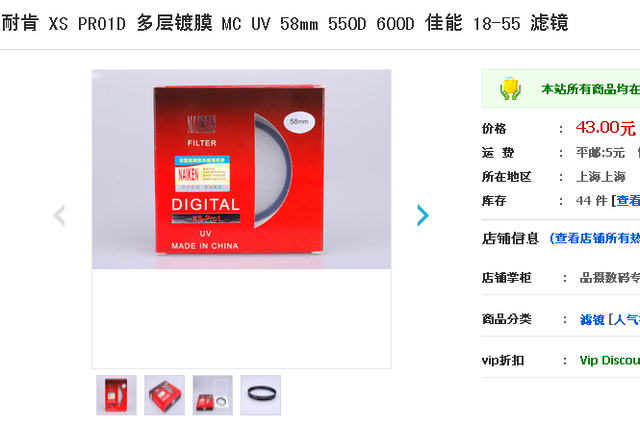Open the 查看 link next to stock count

628,200
